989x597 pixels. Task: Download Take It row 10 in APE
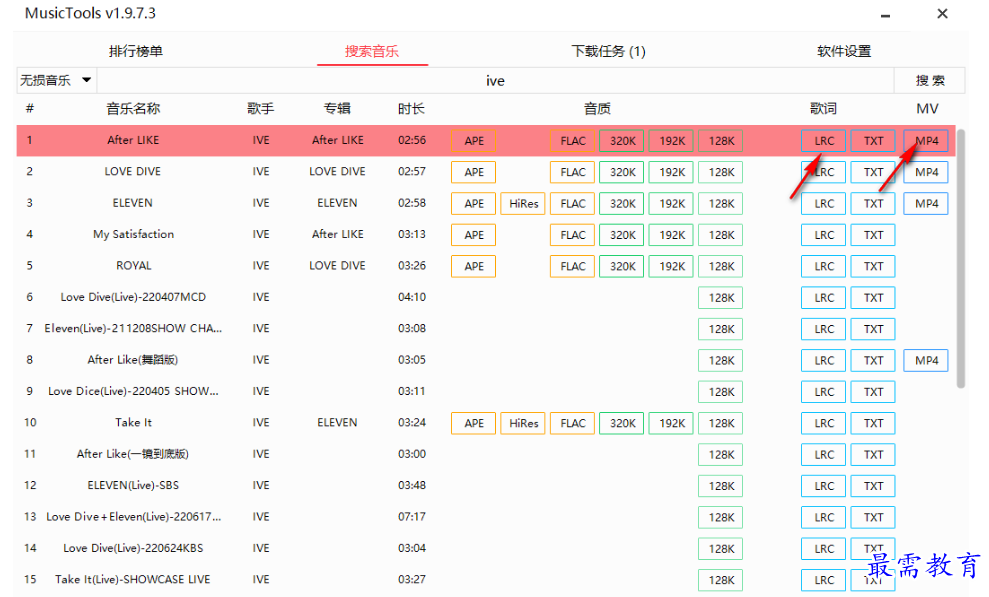coord(474,423)
